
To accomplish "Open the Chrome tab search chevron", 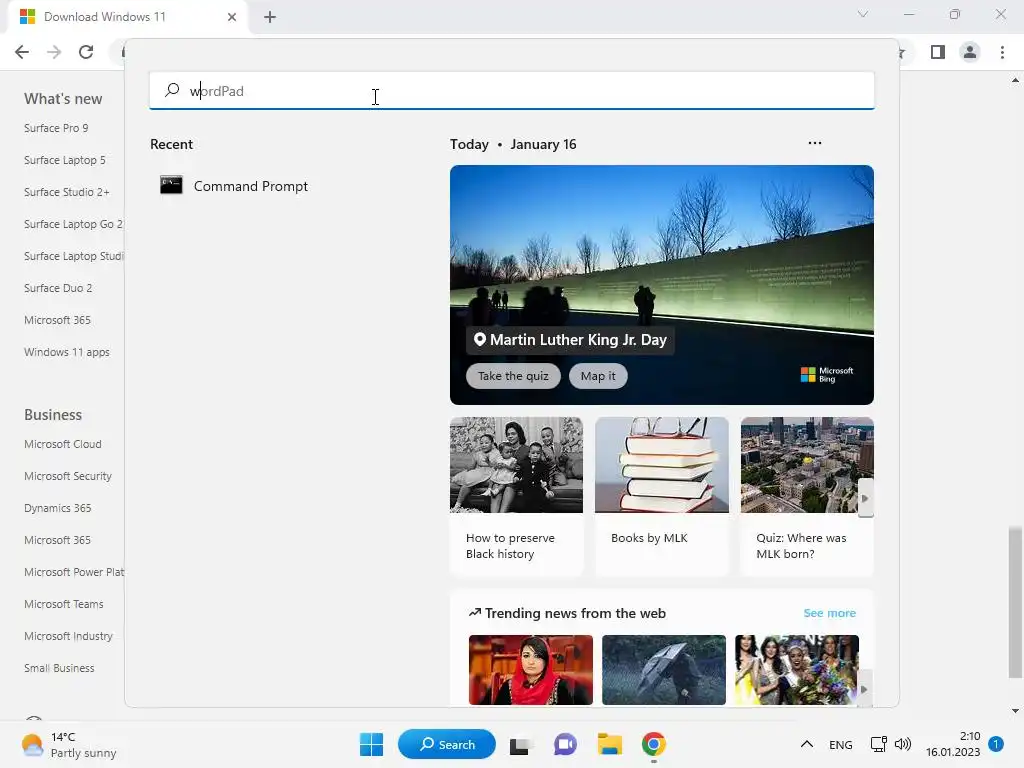I will 863,14.
